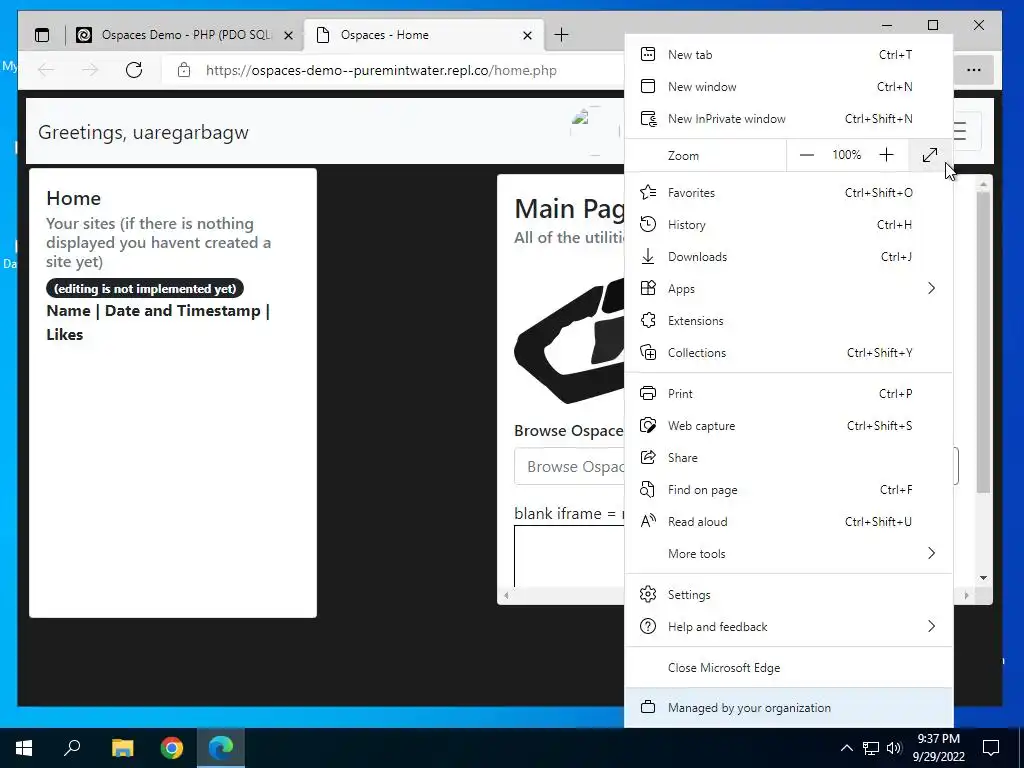This screenshot has width=1024, height=768.
Task: Expand the Apps submenu arrow
Action: coord(931,288)
